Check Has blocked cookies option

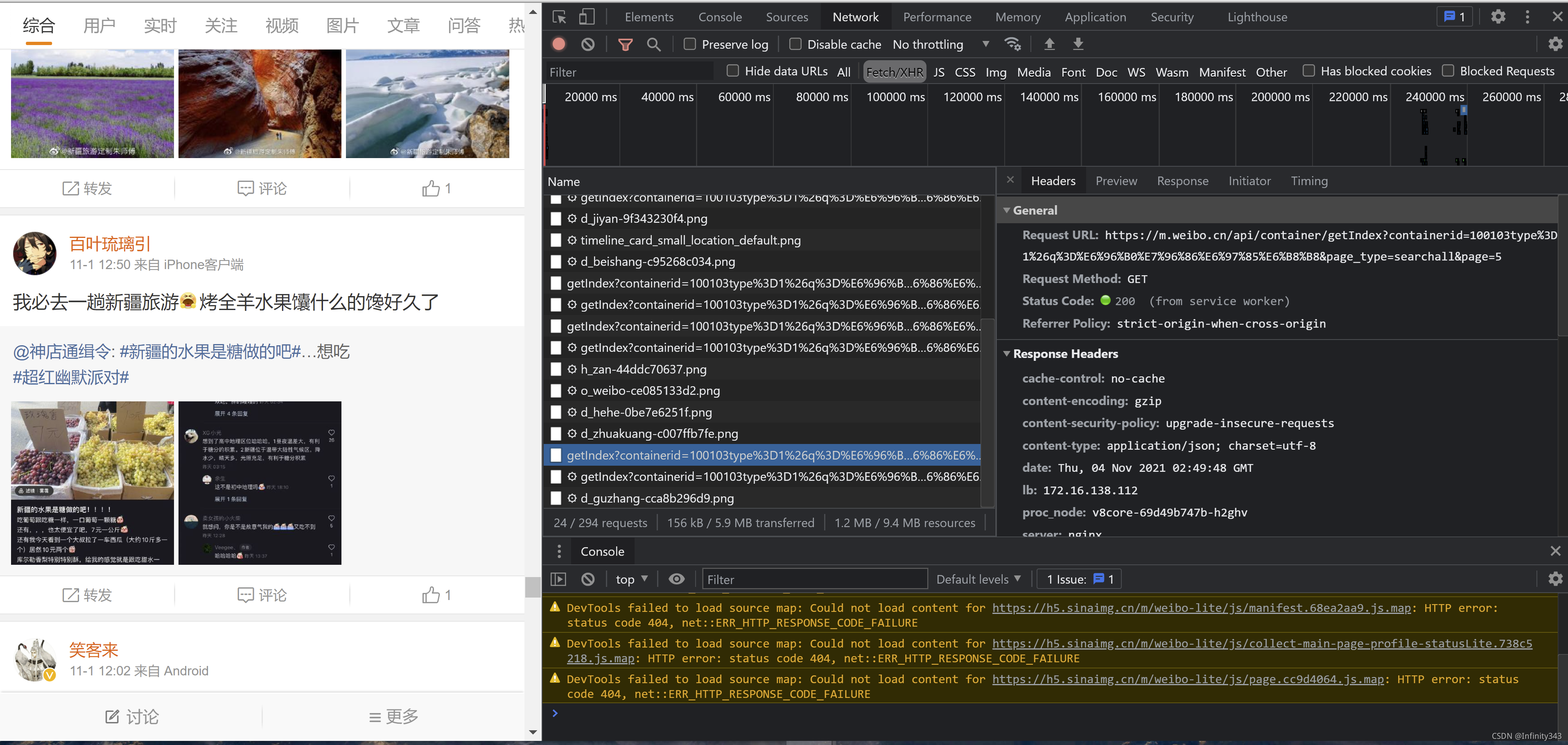[x=1309, y=71]
